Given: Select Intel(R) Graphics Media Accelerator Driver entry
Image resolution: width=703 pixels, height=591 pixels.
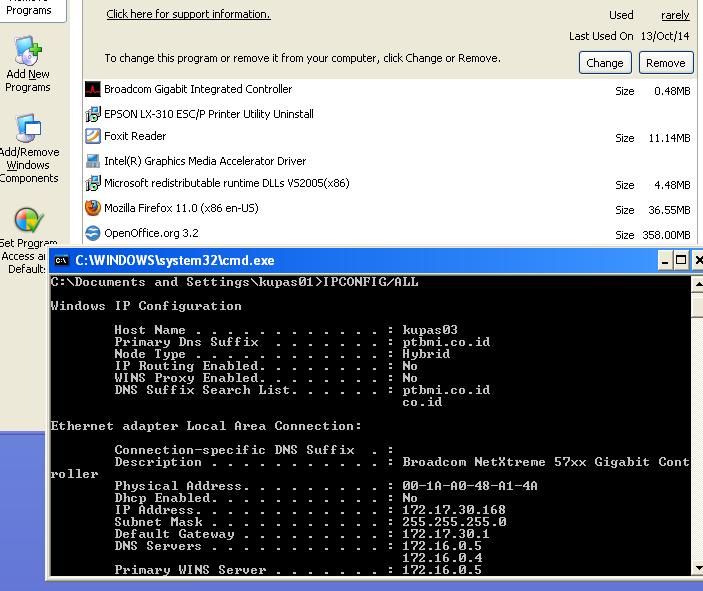Looking at the screenshot, I should coord(204,161).
